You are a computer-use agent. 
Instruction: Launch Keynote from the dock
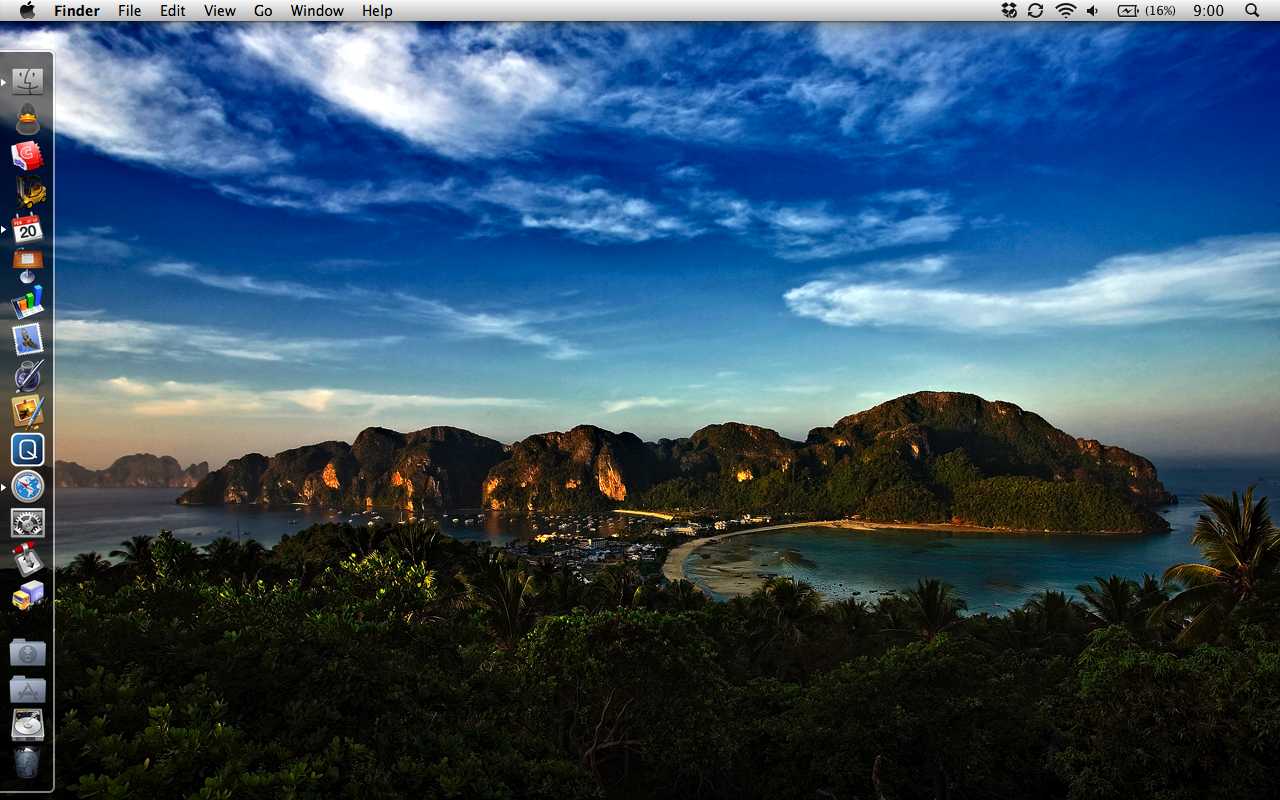[27, 265]
